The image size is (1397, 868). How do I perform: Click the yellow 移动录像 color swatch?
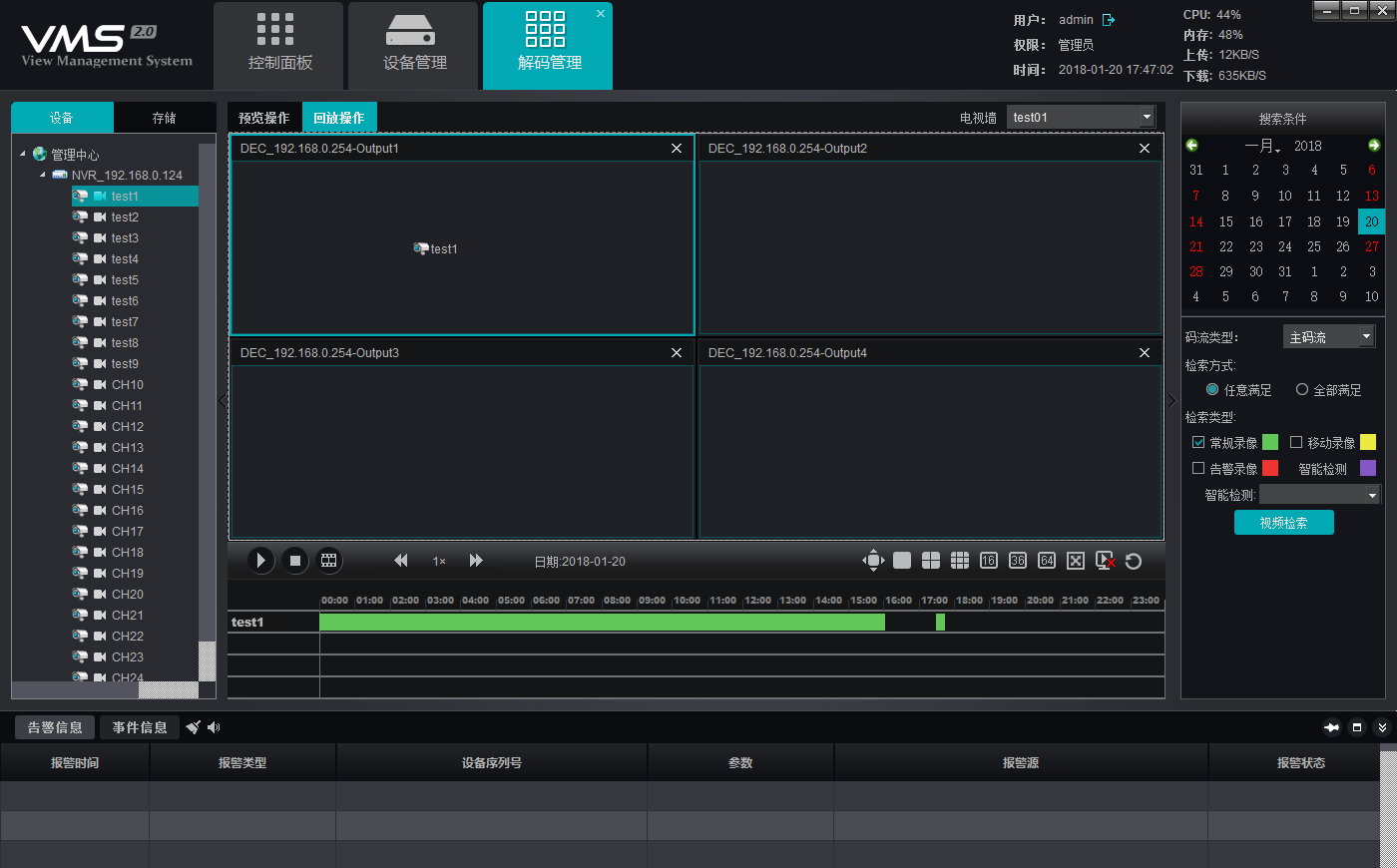[x=1368, y=442]
